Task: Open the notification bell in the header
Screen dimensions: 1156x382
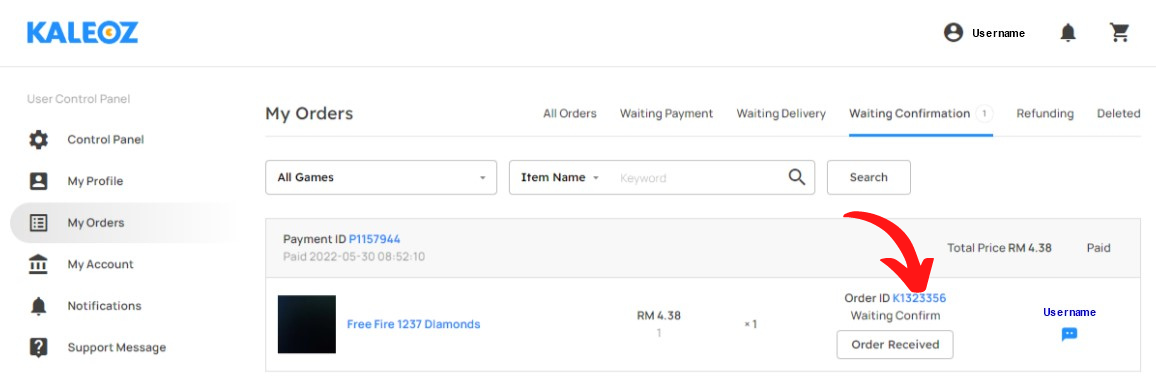Action: [1068, 32]
